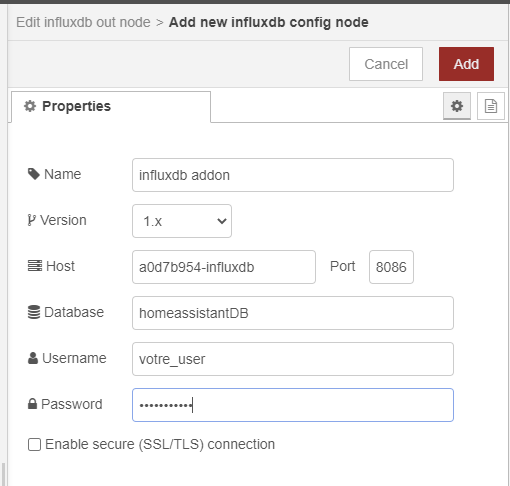Click the Host field a0d7b954-influxdb
The image size is (510, 486).
click(x=224, y=267)
